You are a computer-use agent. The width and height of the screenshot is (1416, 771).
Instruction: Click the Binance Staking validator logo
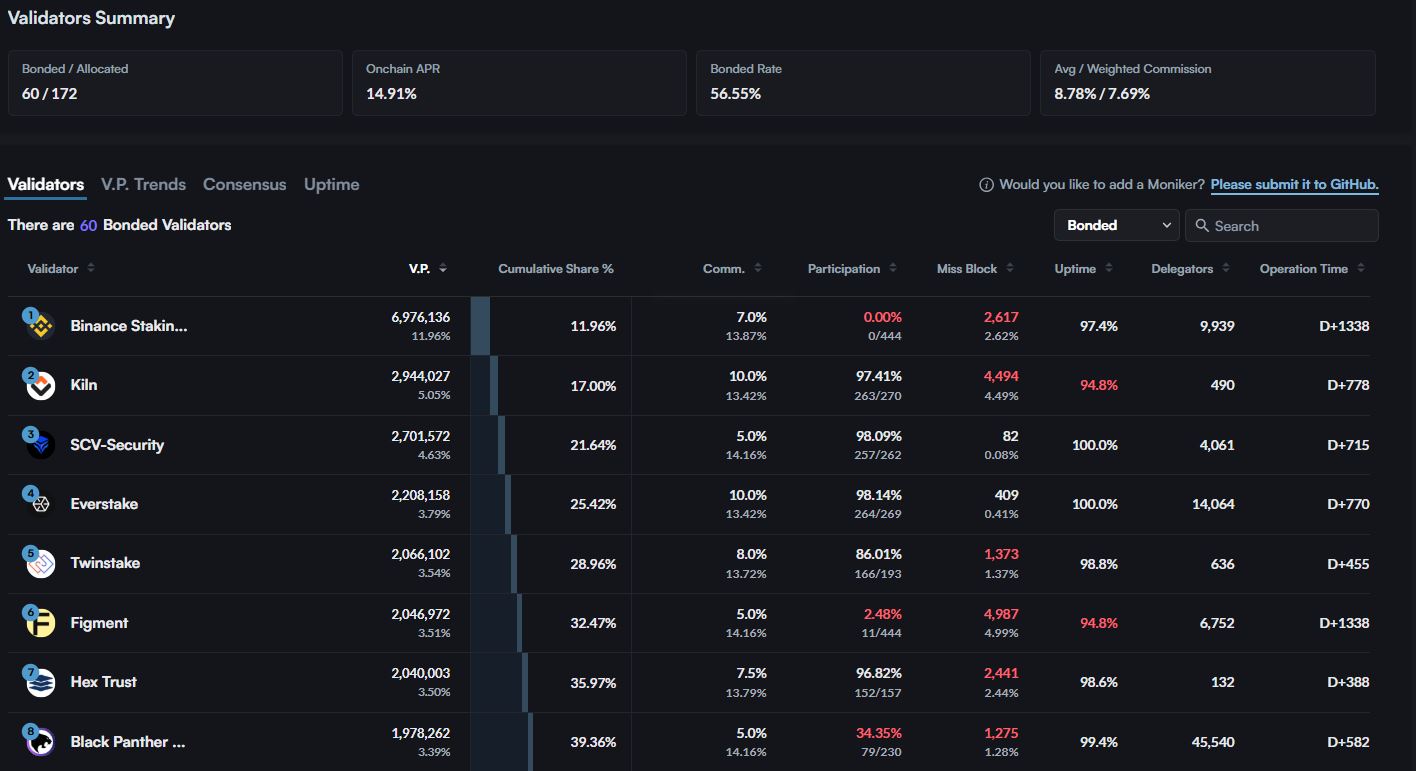41,326
